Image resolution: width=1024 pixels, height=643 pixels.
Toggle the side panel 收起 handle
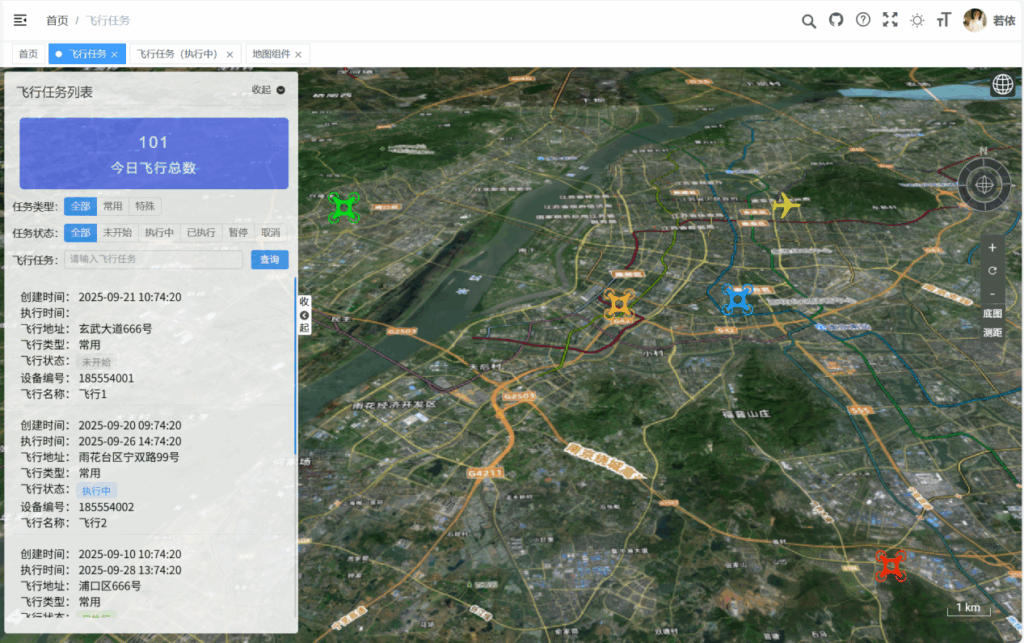coord(304,314)
